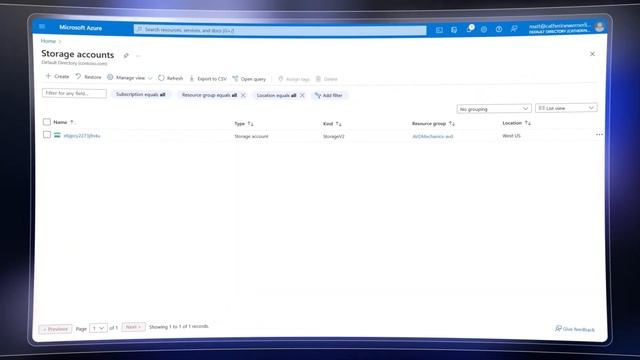Close the Storage accounts blade

point(592,54)
